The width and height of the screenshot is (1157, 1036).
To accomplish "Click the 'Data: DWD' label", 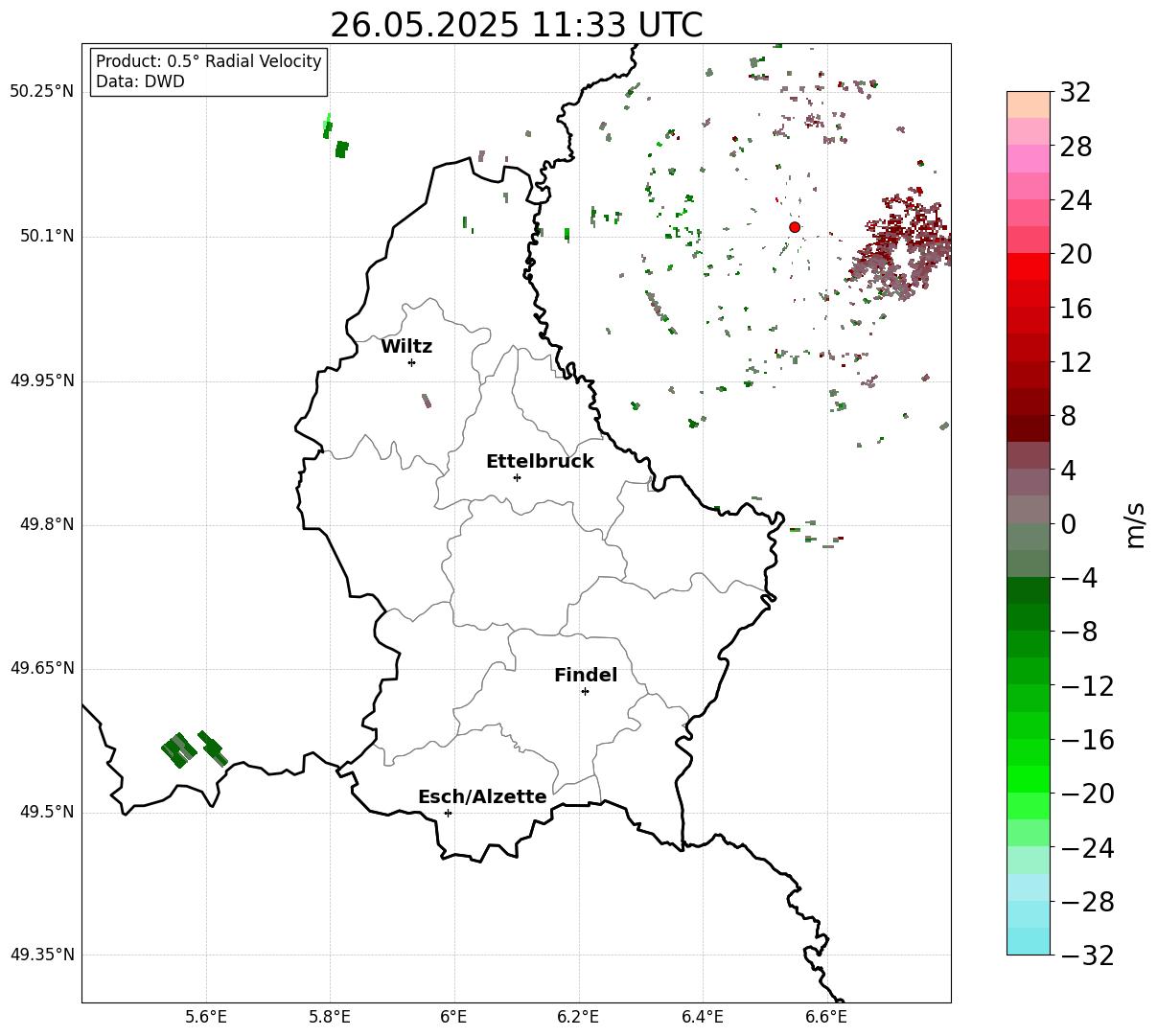I will tap(140, 81).
